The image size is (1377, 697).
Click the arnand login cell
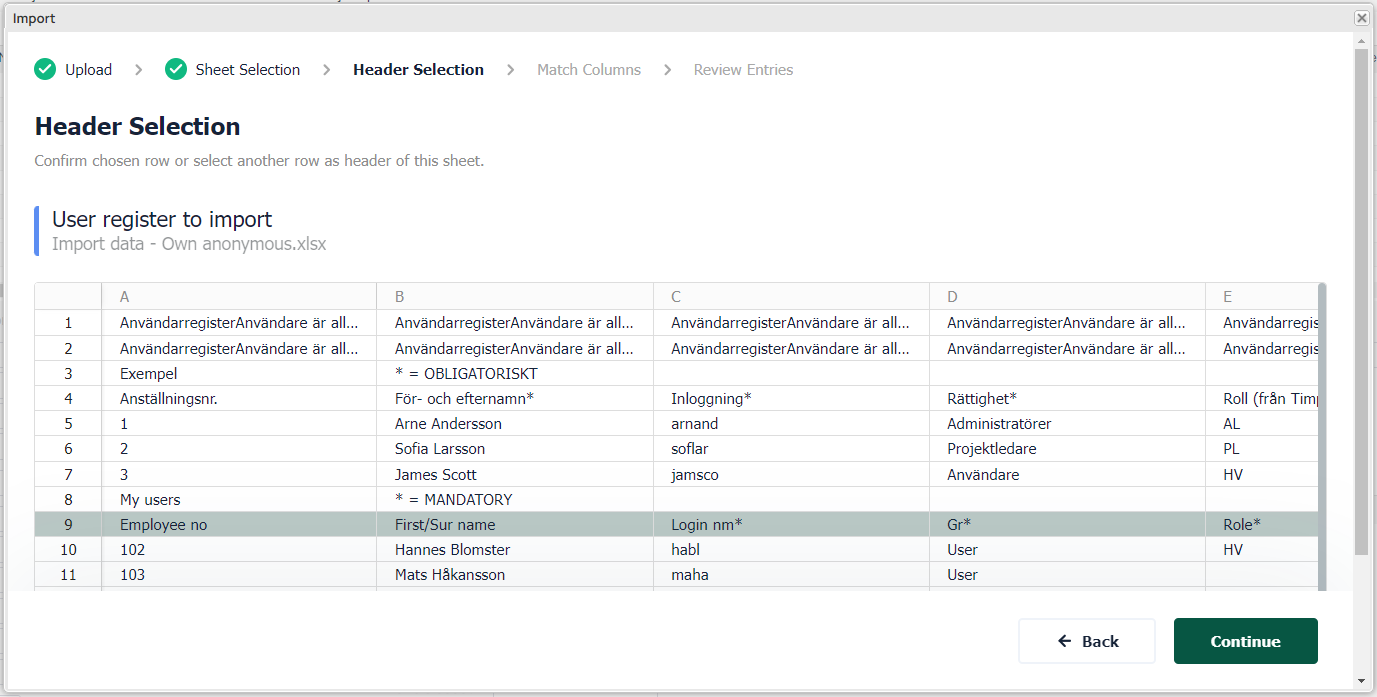(x=791, y=424)
